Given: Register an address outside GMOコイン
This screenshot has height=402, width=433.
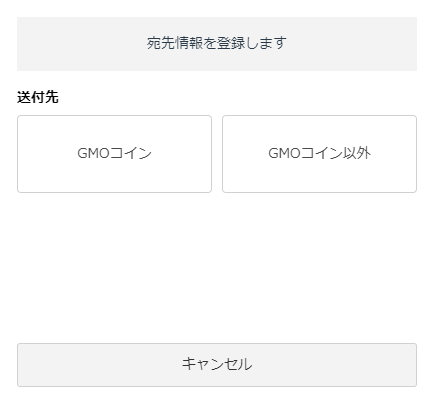Looking at the screenshot, I should (319, 154).
